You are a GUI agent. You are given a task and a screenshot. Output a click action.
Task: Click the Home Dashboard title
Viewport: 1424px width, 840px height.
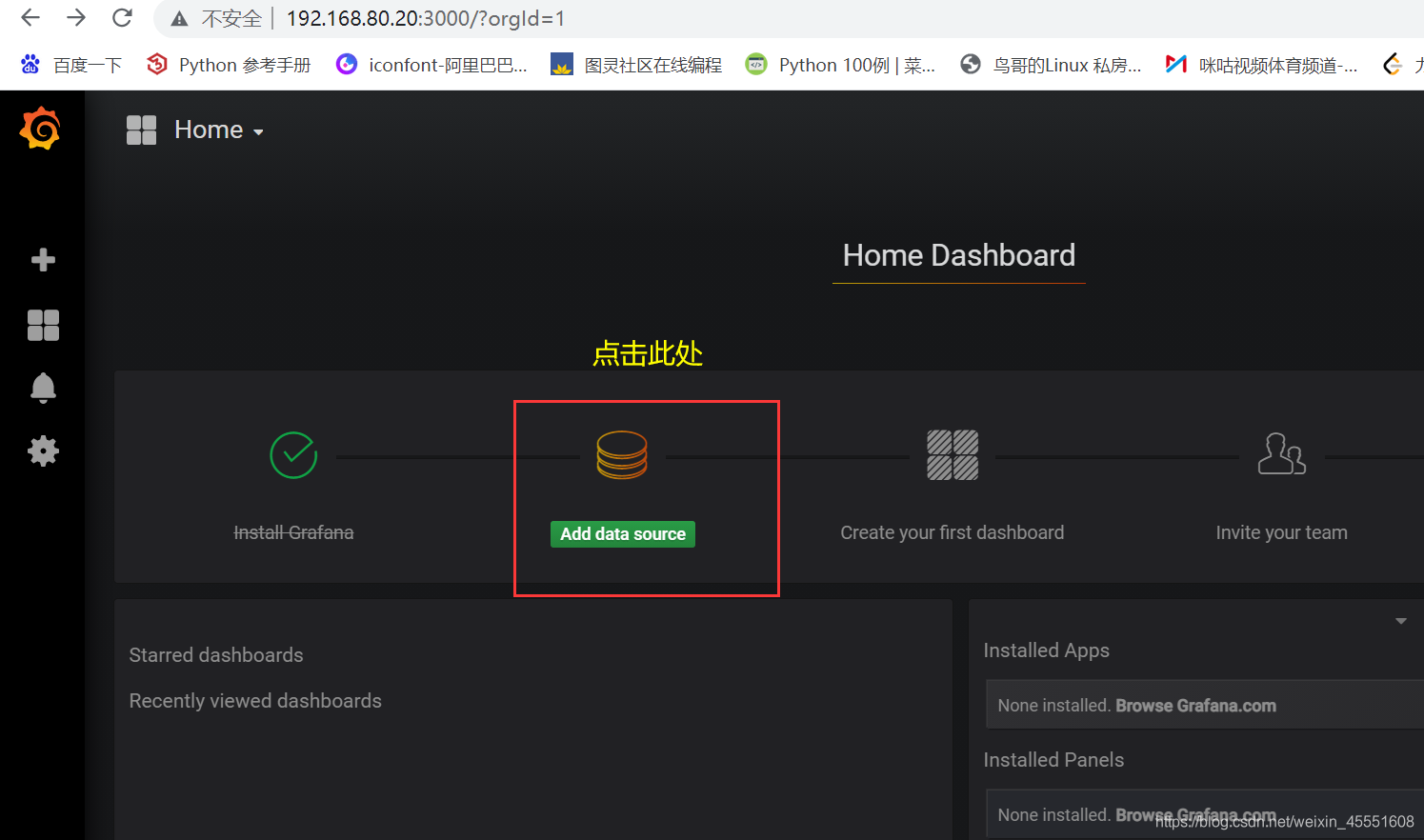tap(959, 255)
